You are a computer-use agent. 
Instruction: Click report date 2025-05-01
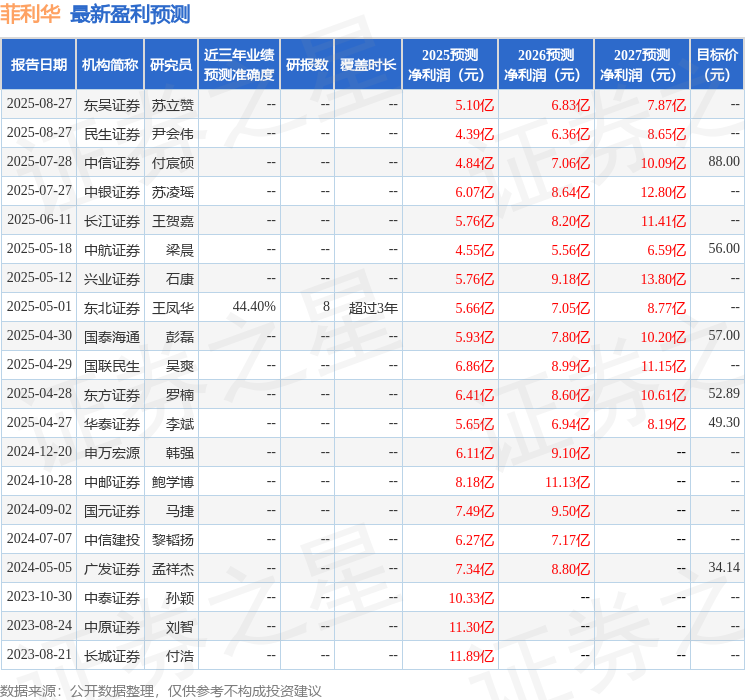[x=39, y=306]
